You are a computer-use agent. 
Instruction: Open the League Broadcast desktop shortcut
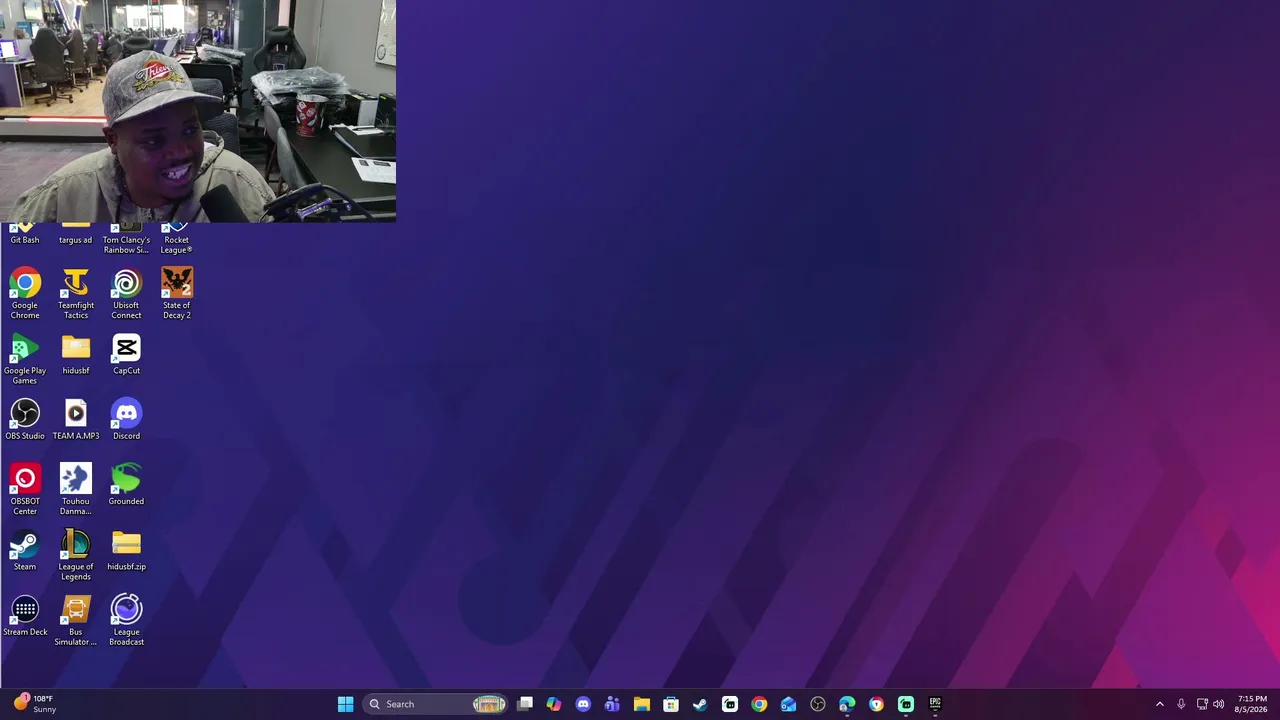click(x=126, y=620)
